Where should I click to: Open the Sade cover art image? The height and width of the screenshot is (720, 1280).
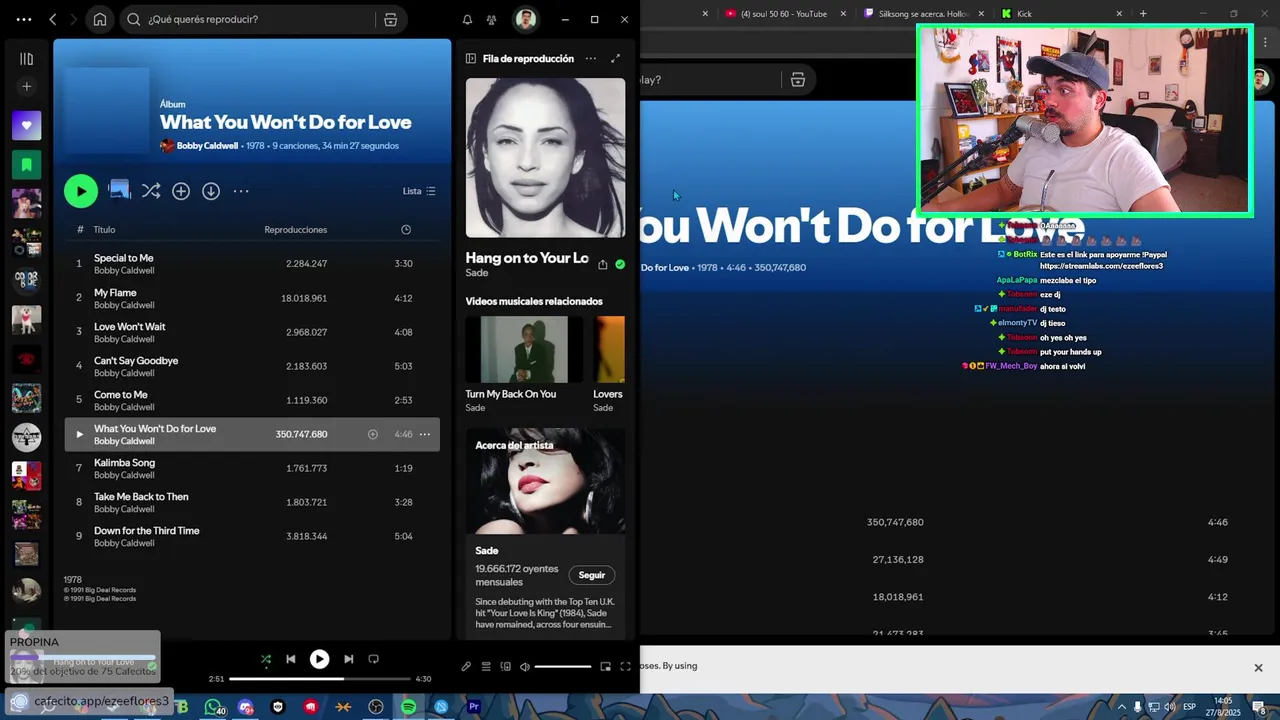click(x=545, y=158)
